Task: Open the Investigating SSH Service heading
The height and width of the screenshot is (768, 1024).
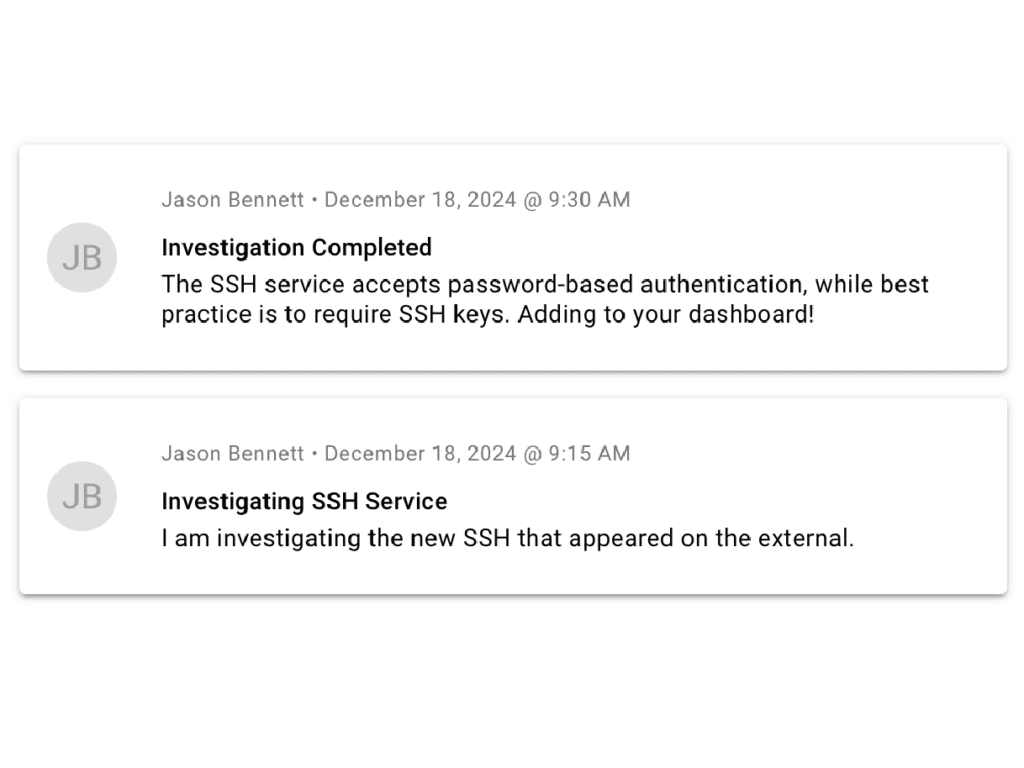Action: pyautogui.click(x=304, y=502)
